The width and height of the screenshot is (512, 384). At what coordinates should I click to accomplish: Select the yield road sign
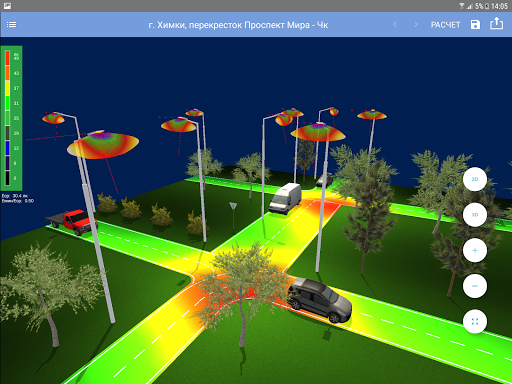(x=233, y=206)
